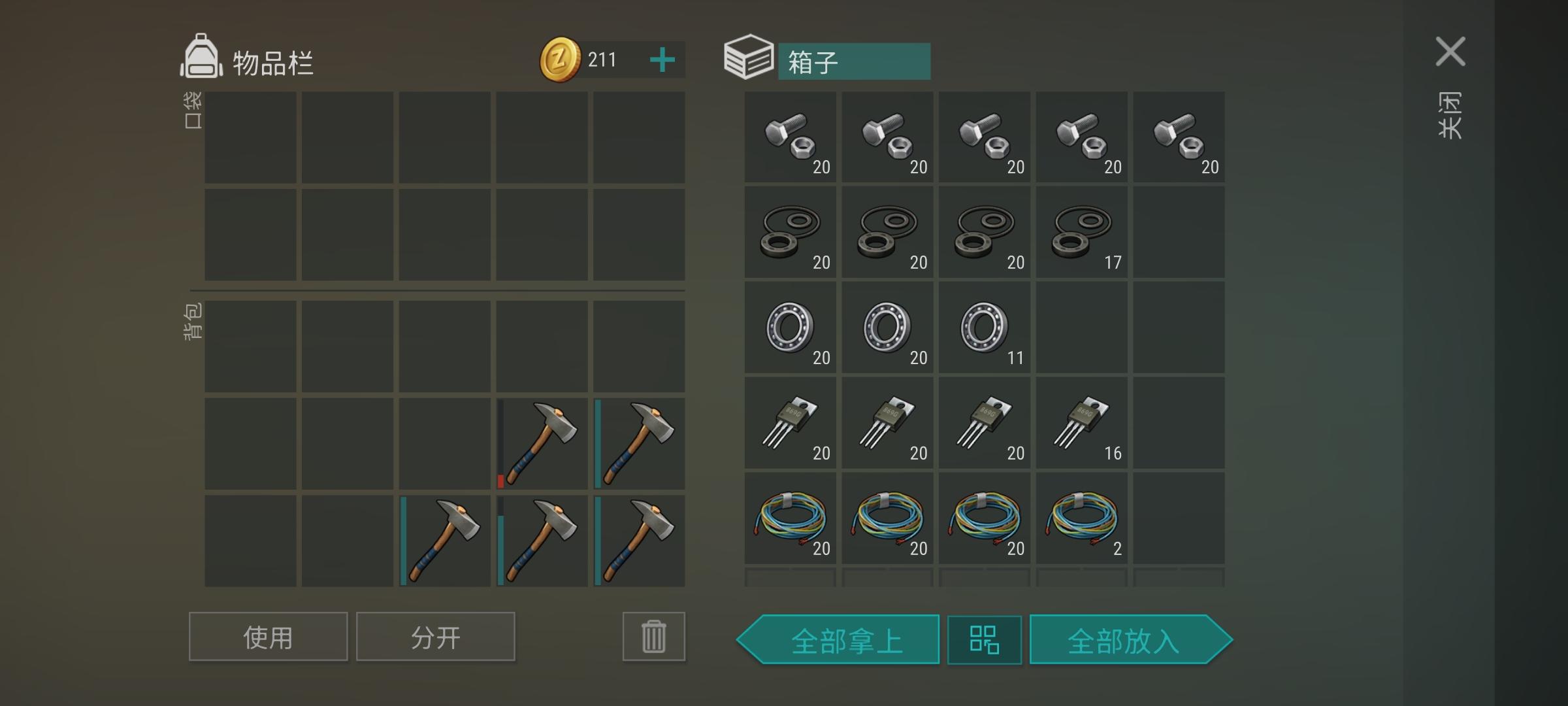Click the gold coin icon
The width and height of the screenshot is (1568, 706).
click(x=560, y=59)
